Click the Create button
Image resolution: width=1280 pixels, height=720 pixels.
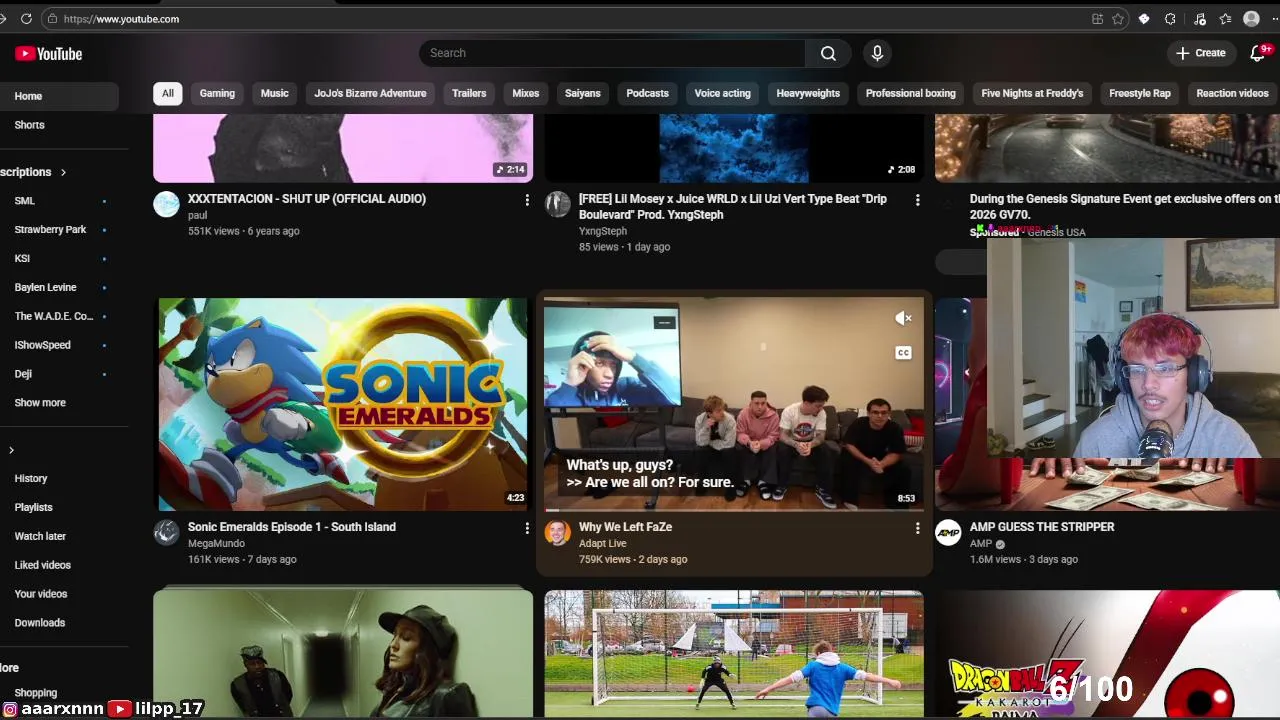point(1201,53)
